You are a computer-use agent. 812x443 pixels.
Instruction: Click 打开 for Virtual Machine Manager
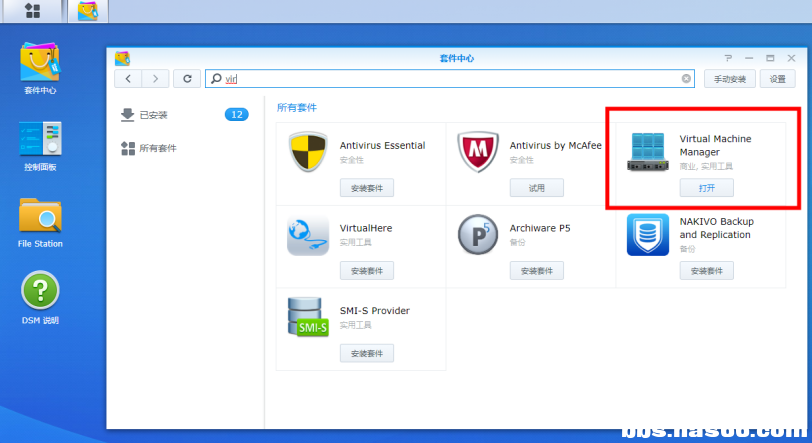pos(706,188)
